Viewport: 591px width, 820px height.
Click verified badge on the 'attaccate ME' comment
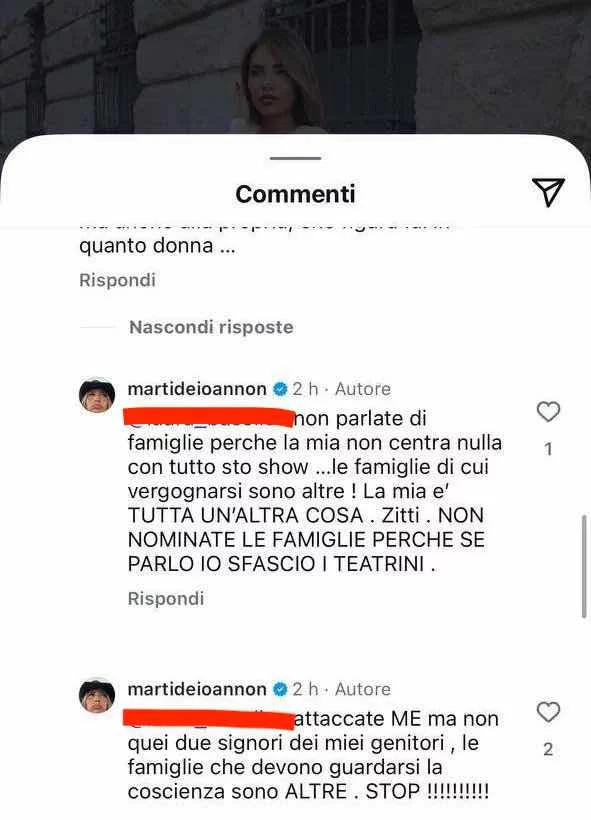click(x=280, y=689)
